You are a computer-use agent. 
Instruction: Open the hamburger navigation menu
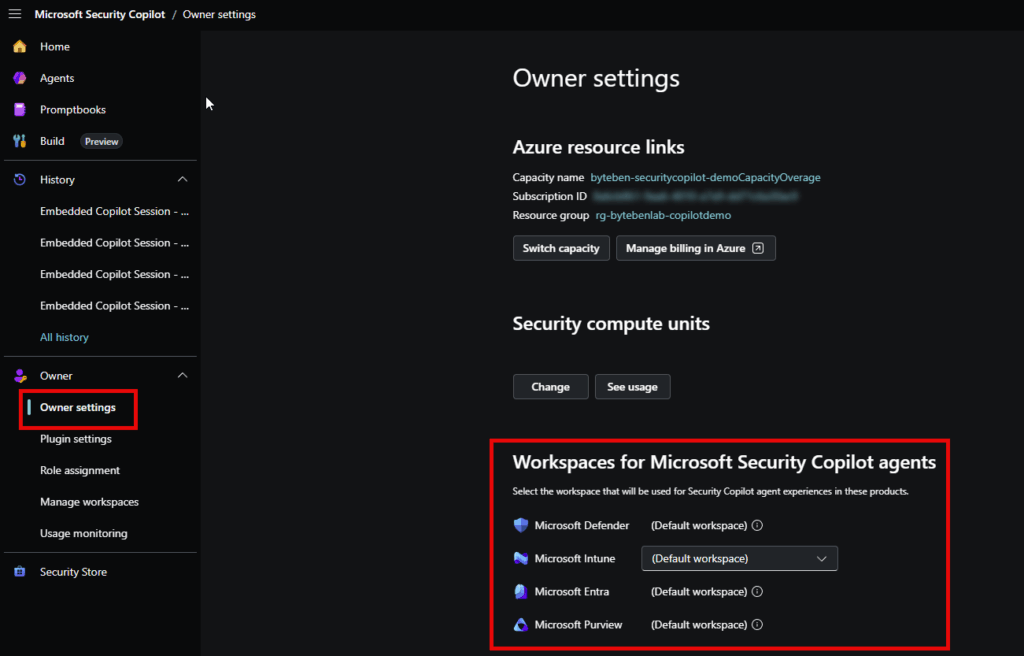[14, 15]
